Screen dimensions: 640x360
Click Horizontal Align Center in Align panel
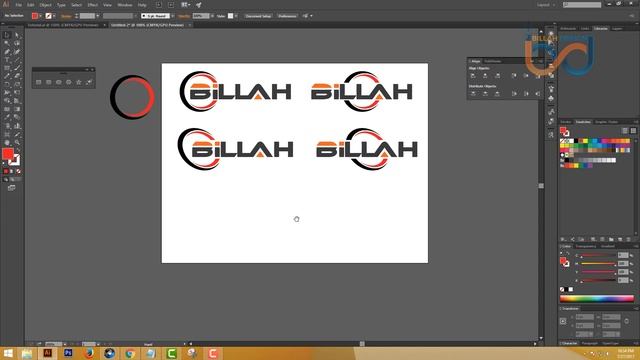[485, 76]
